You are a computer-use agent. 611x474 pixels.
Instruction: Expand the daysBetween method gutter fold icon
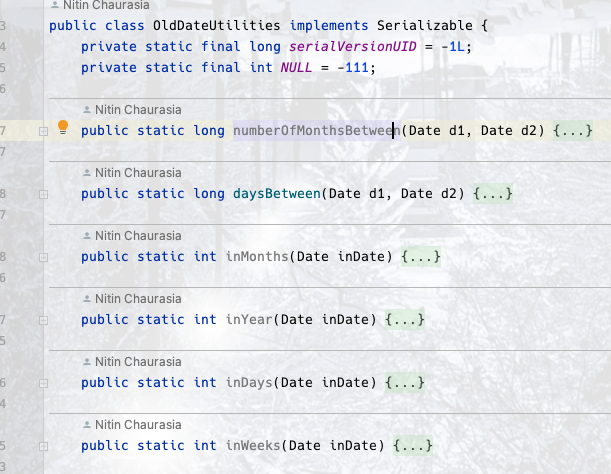(x=43, y=194)
